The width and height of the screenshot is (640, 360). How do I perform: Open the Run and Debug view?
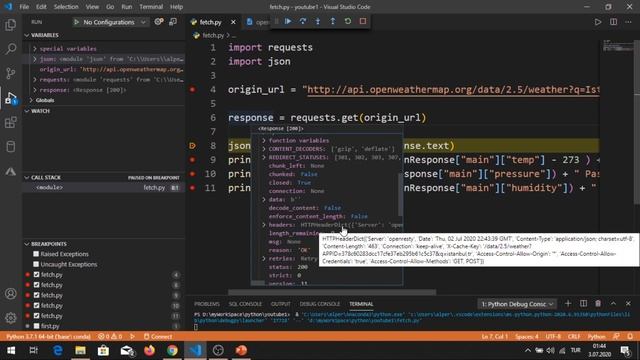[11, 98]
